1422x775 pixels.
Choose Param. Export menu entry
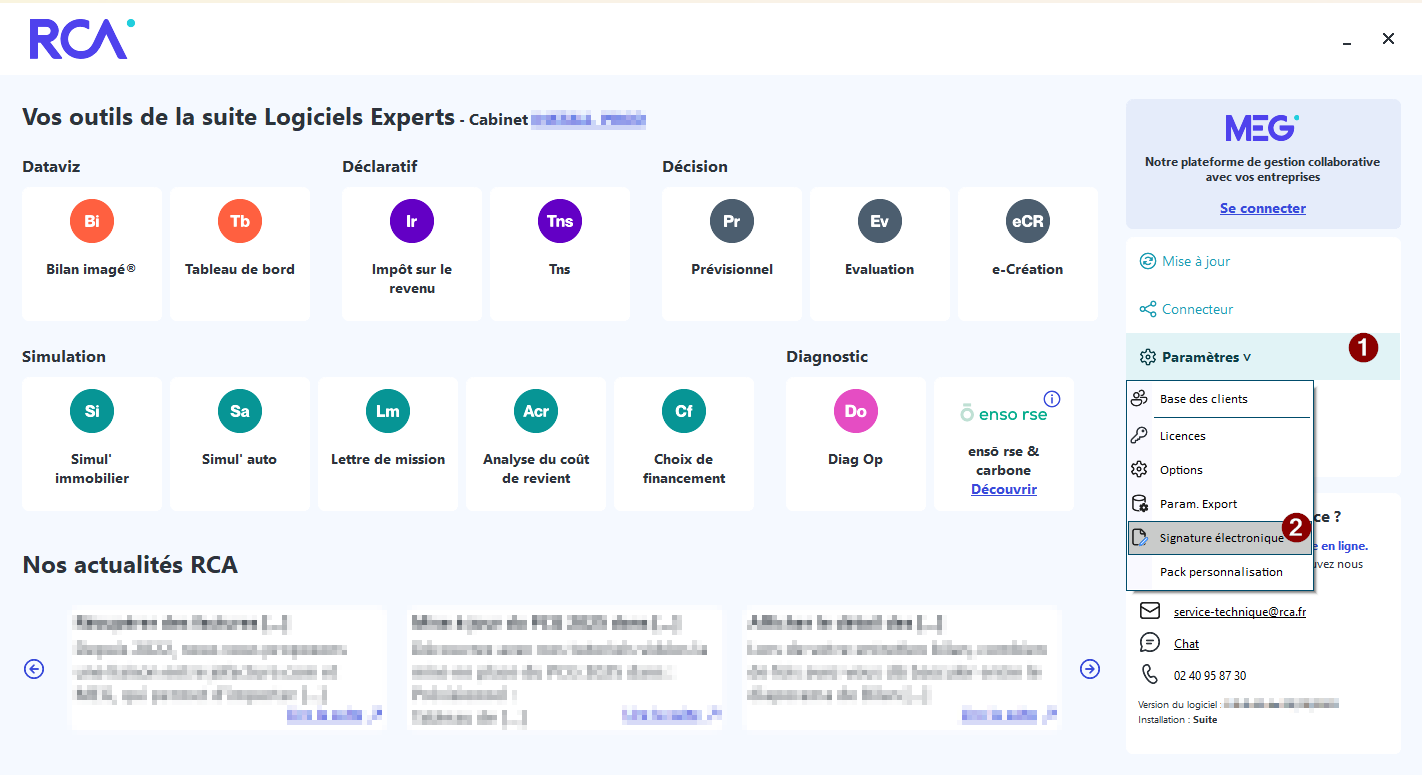[1220, 504]
